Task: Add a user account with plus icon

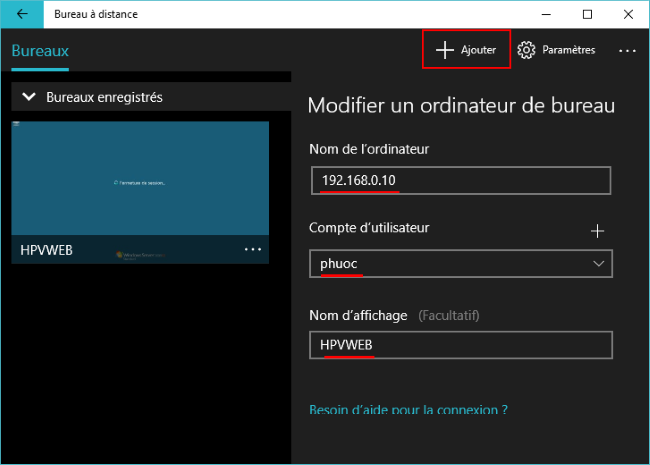Action: point(598,231)
